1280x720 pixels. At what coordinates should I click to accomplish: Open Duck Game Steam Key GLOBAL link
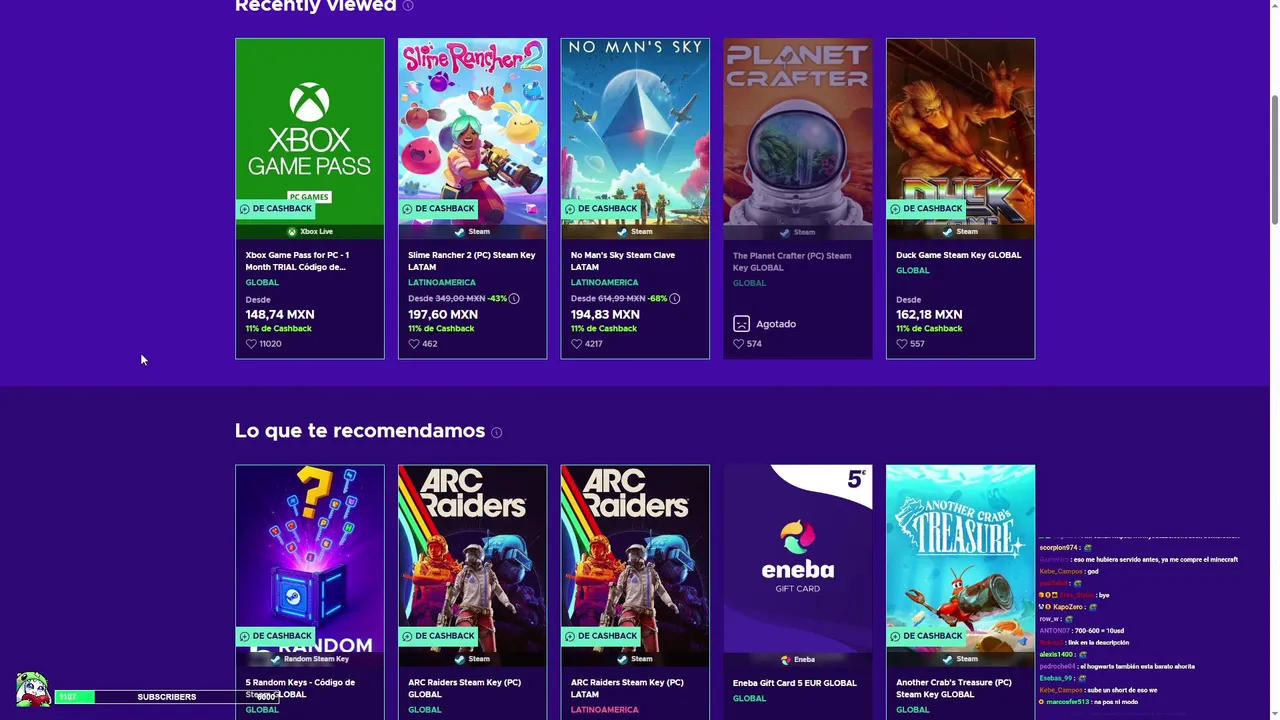(958, 255)
